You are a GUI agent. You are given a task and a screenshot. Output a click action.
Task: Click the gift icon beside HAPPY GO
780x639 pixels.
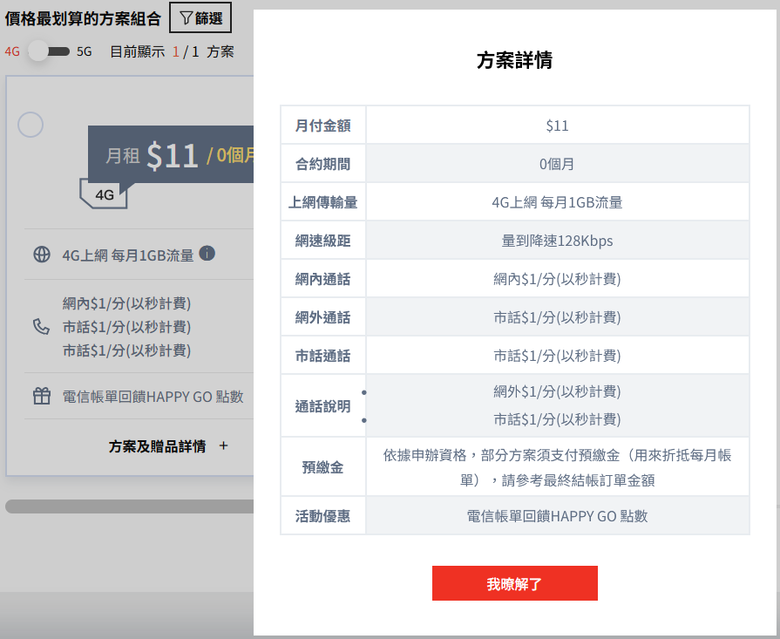[x=42, y=396]
